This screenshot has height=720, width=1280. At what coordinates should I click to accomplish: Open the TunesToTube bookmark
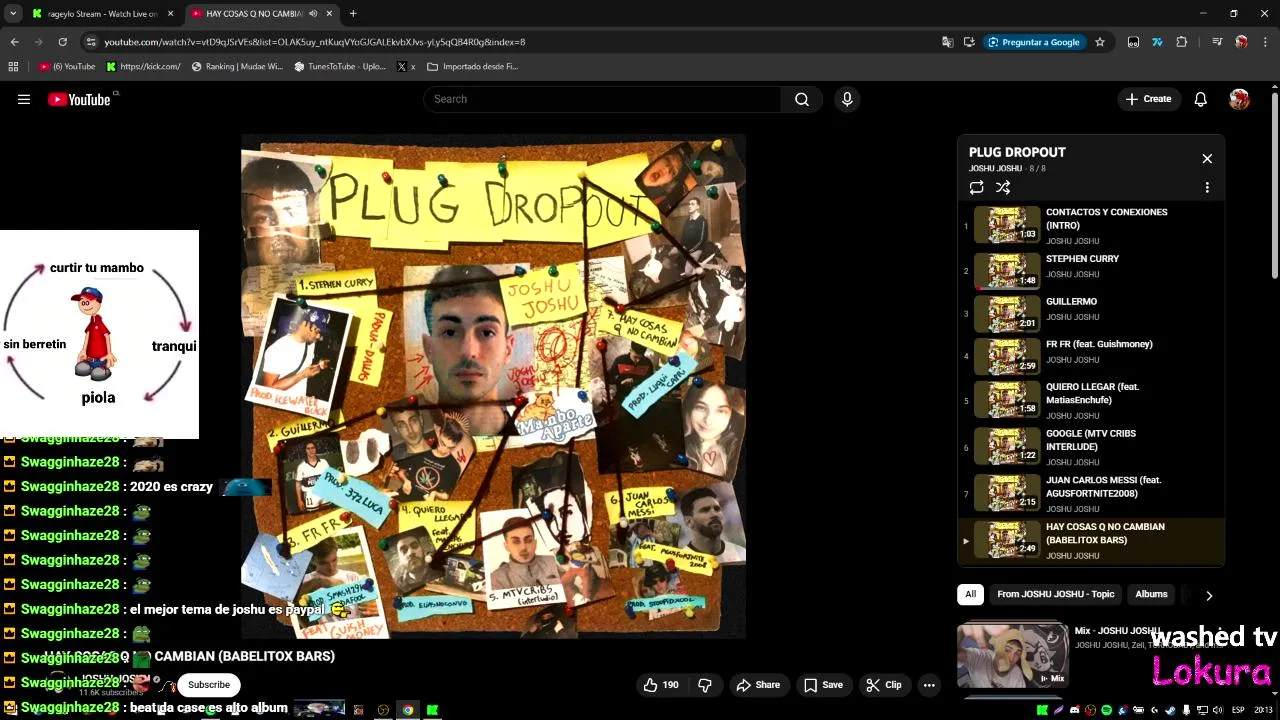(340, 67)
